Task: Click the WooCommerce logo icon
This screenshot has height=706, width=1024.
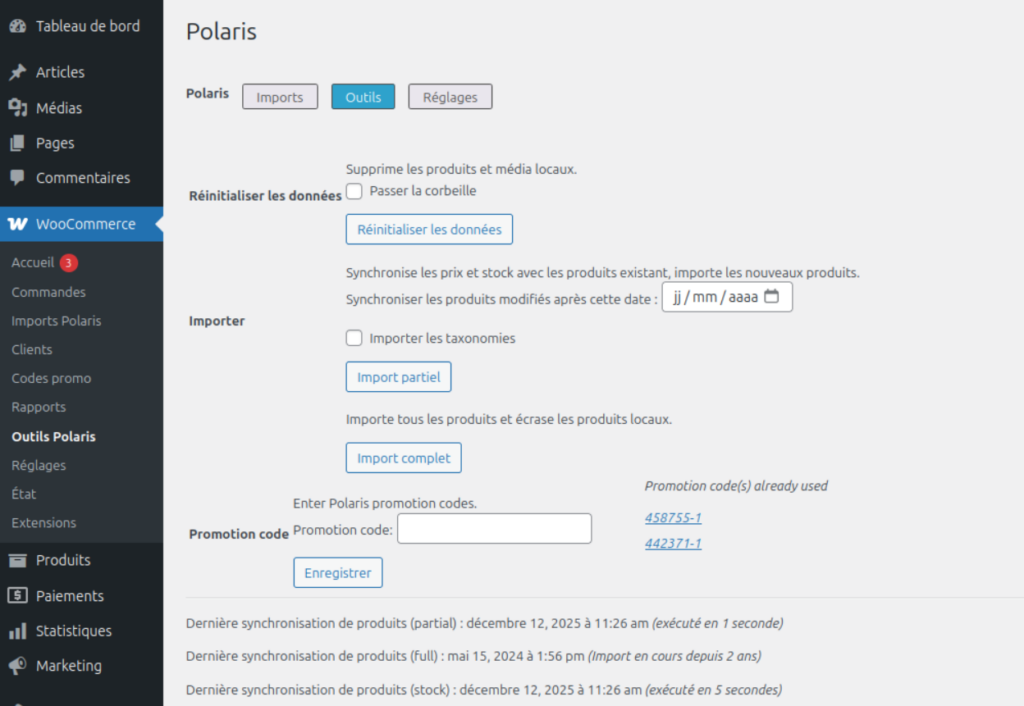Action: [x=17, y=224]
